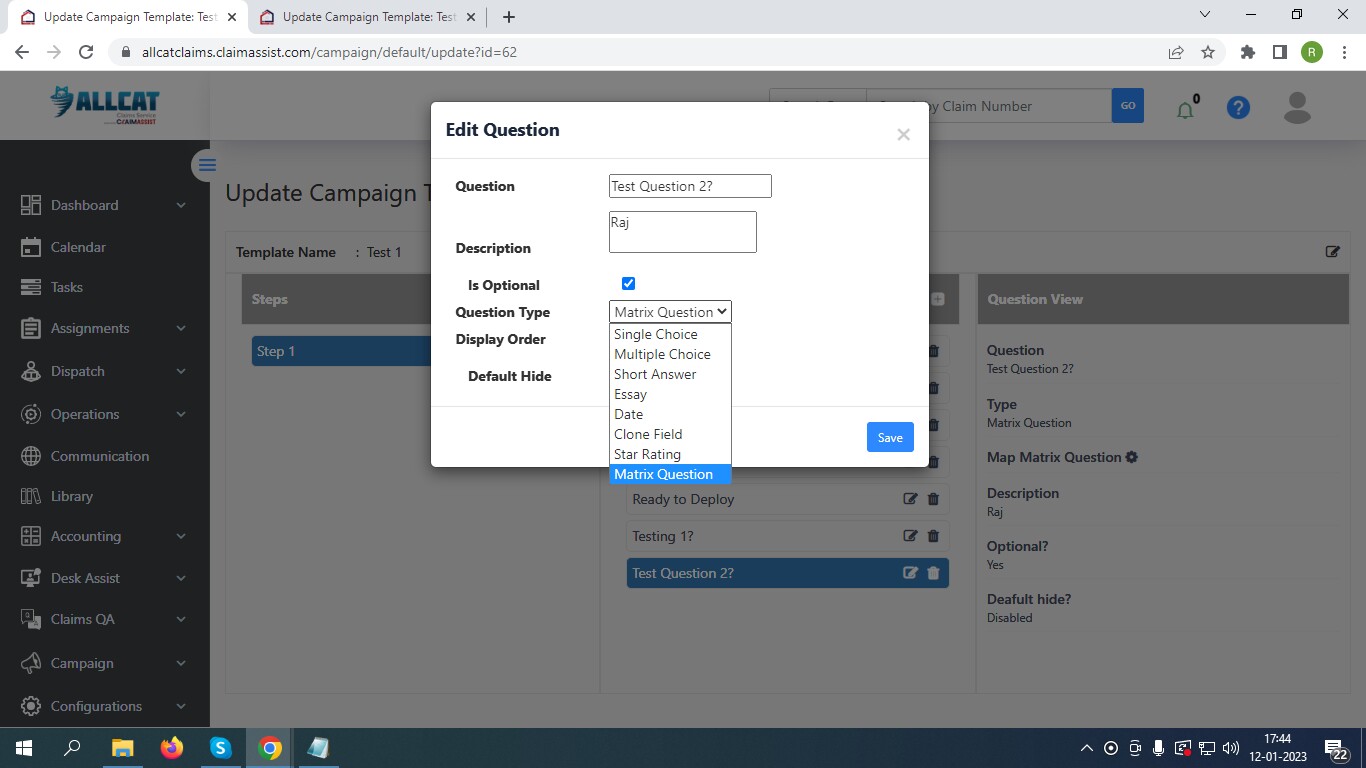Select Clone Field option
Image resolution: width=1366 pixels, height=768 pixels.
(x=670, y=434)
